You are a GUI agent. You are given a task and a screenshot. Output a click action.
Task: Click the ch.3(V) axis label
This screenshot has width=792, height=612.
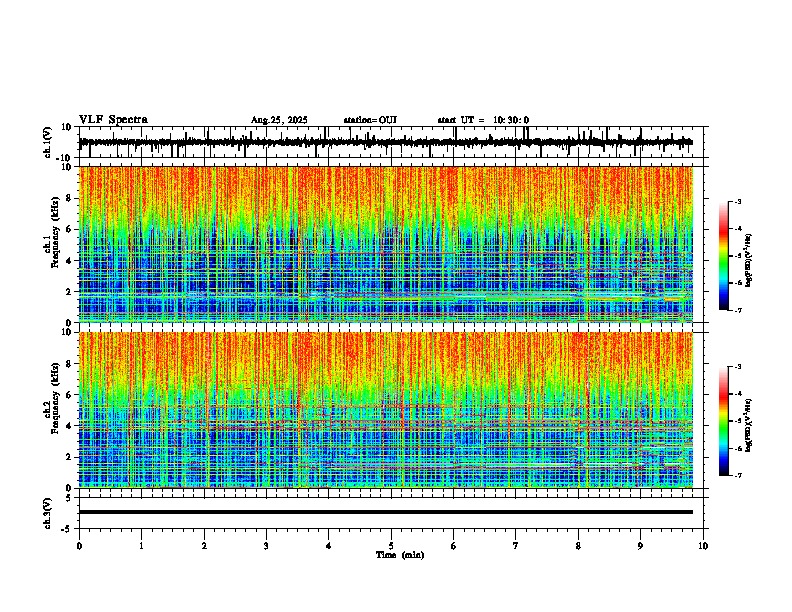48,513
